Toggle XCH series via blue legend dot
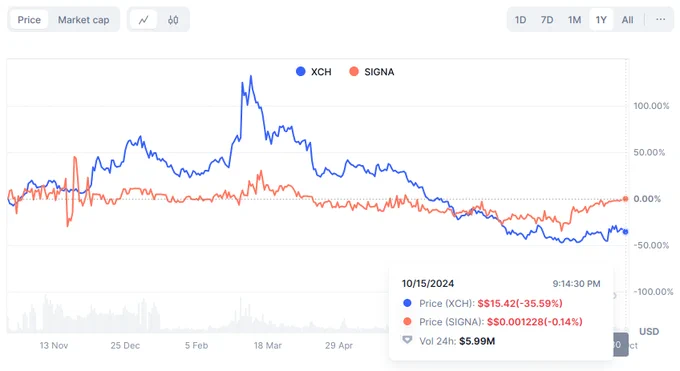 (301, 72)
